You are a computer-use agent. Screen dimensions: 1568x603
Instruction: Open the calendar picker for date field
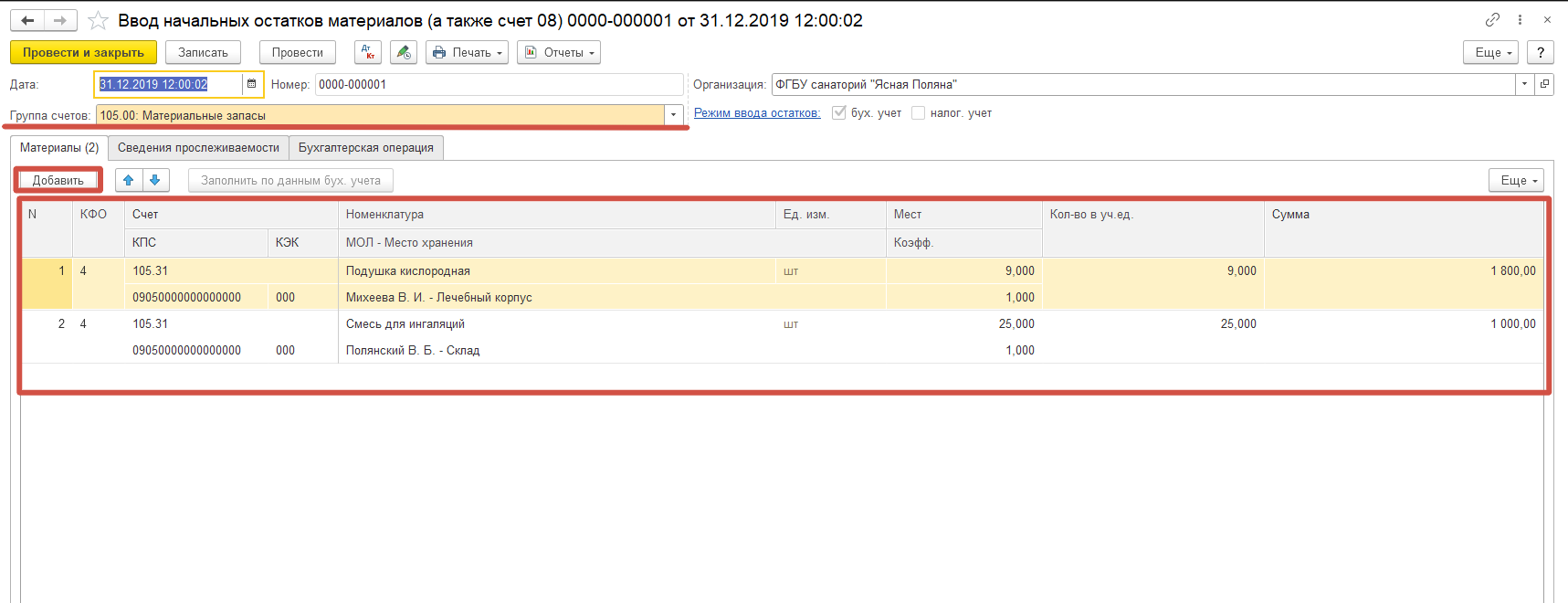(x=252, y=84)
